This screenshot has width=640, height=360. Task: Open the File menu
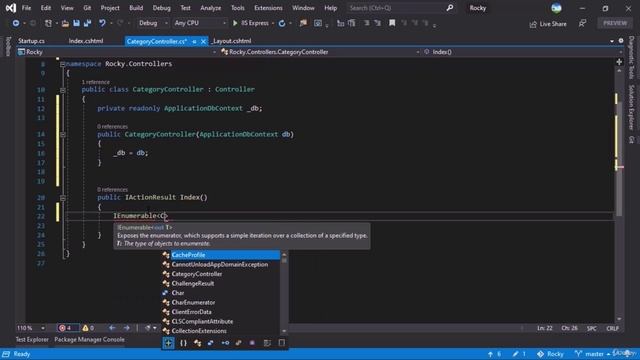click(27, 8)
